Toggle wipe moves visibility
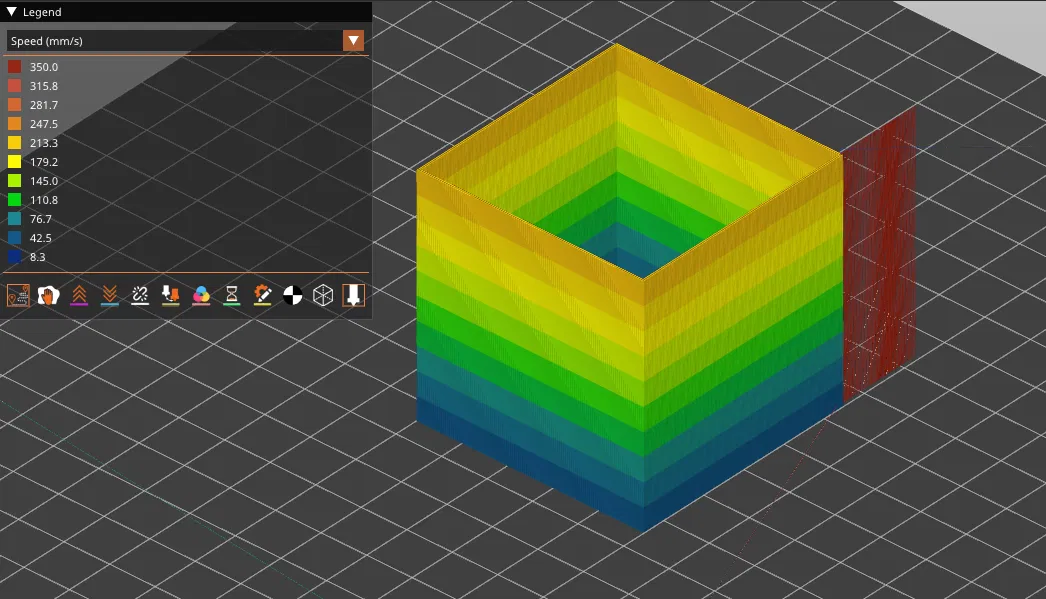The height and width of the screenshot is (599, 1046). 48,294
